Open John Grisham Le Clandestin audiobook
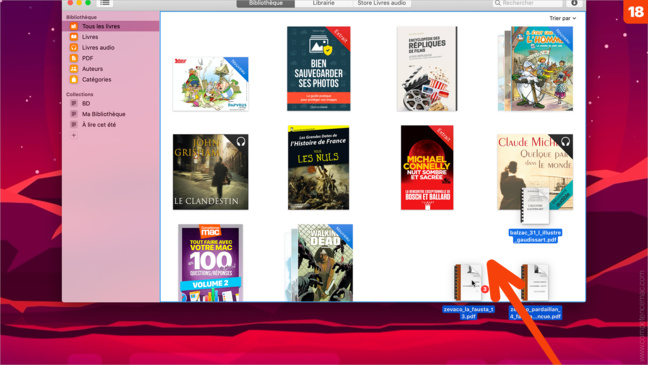The image size is (648, 365). coord(210,172)
